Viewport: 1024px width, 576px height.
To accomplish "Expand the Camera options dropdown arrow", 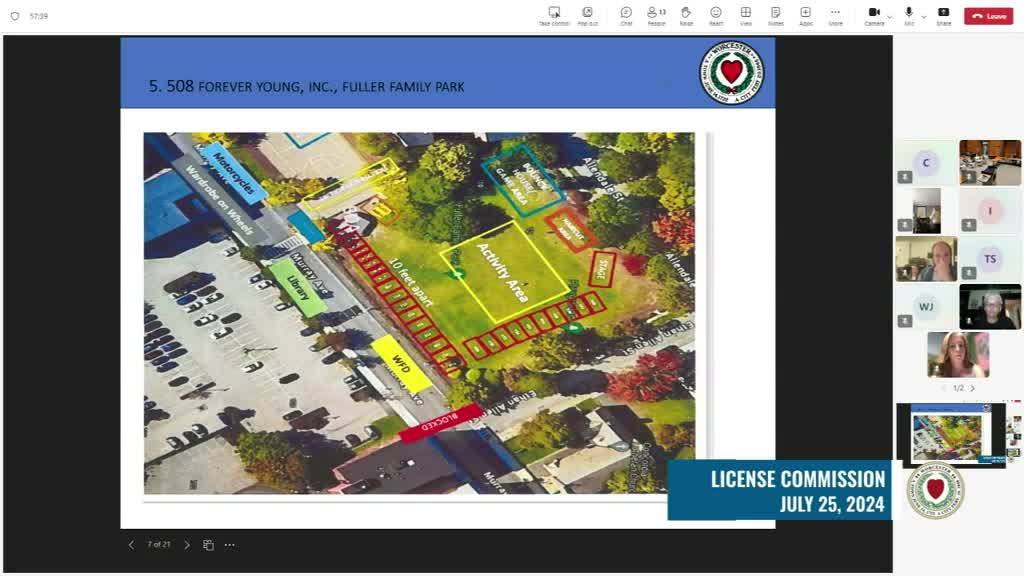I will [x=889, y=16].
